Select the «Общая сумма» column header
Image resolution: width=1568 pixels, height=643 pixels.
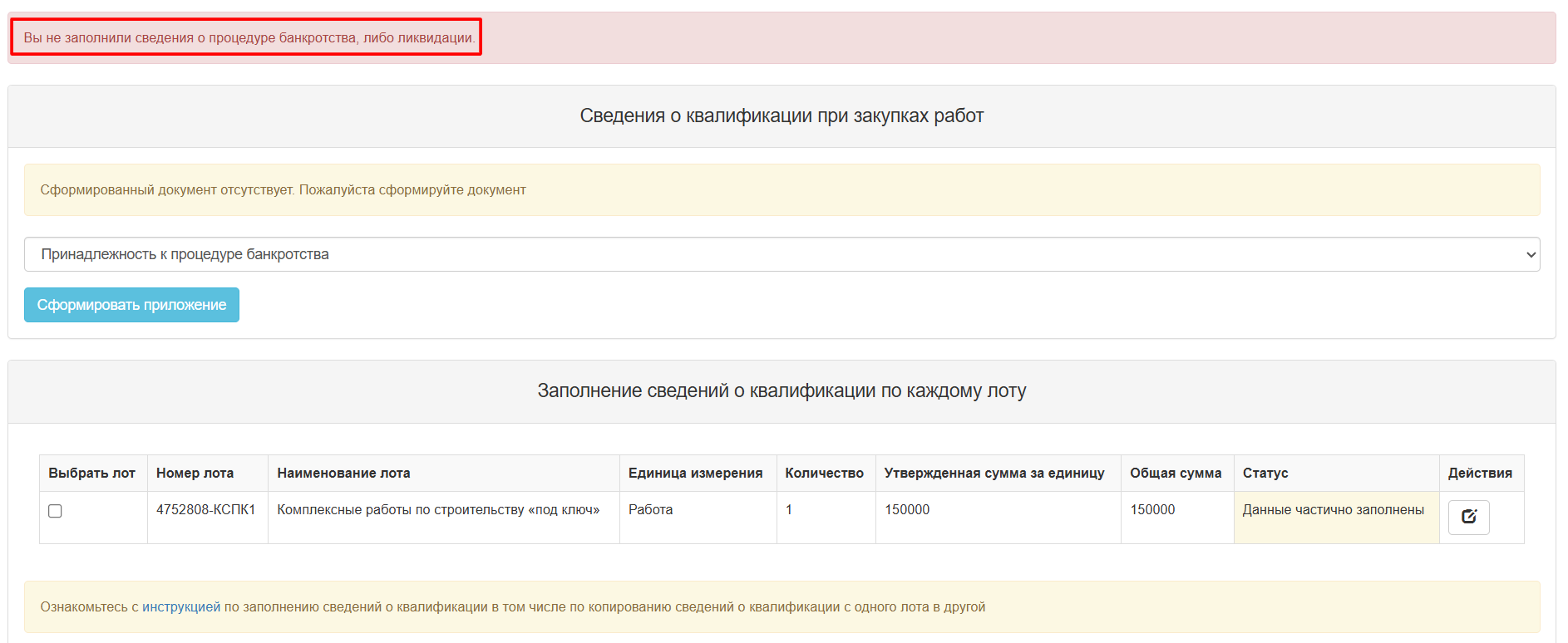coord(1176,473)
